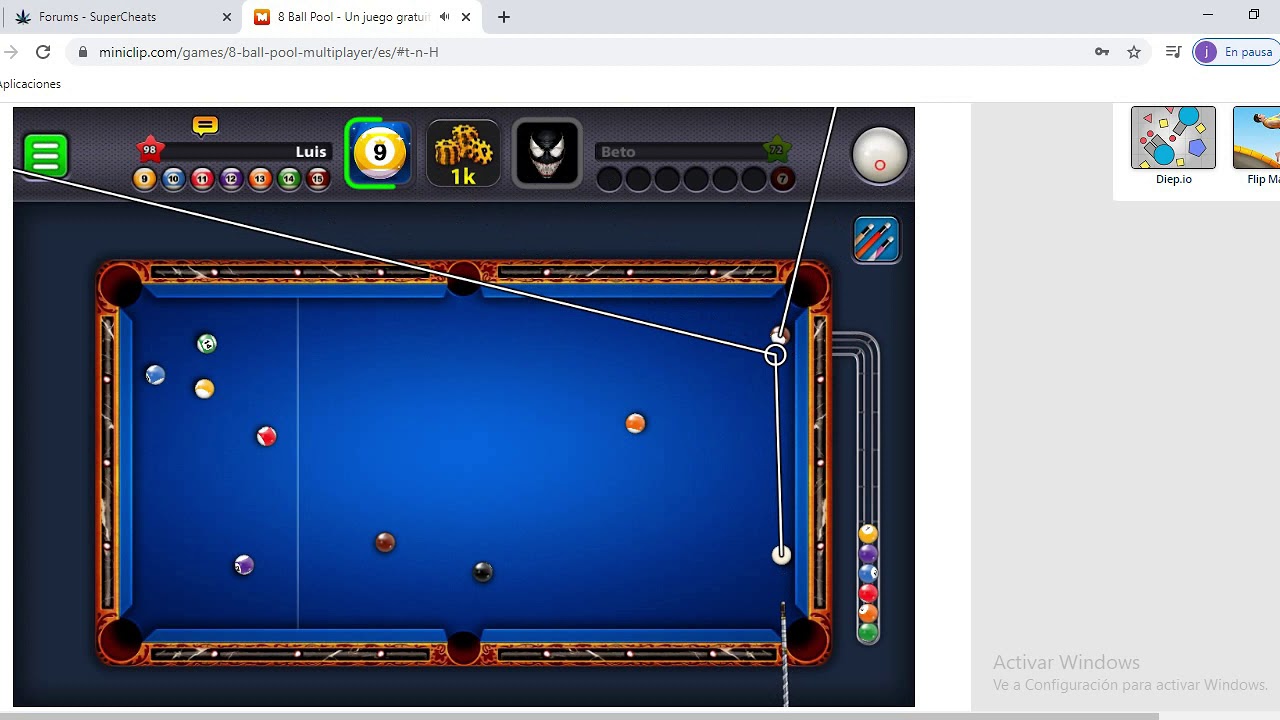Click the red ball on the table
Image resolution: width=1280 pixels, height=720 pixels.
266,436
